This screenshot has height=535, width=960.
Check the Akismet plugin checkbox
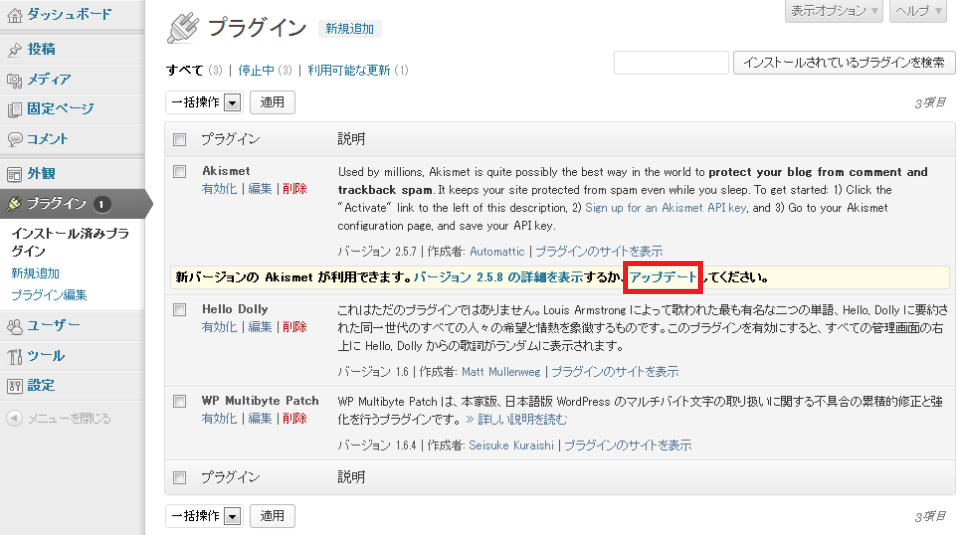coord(180,171)
